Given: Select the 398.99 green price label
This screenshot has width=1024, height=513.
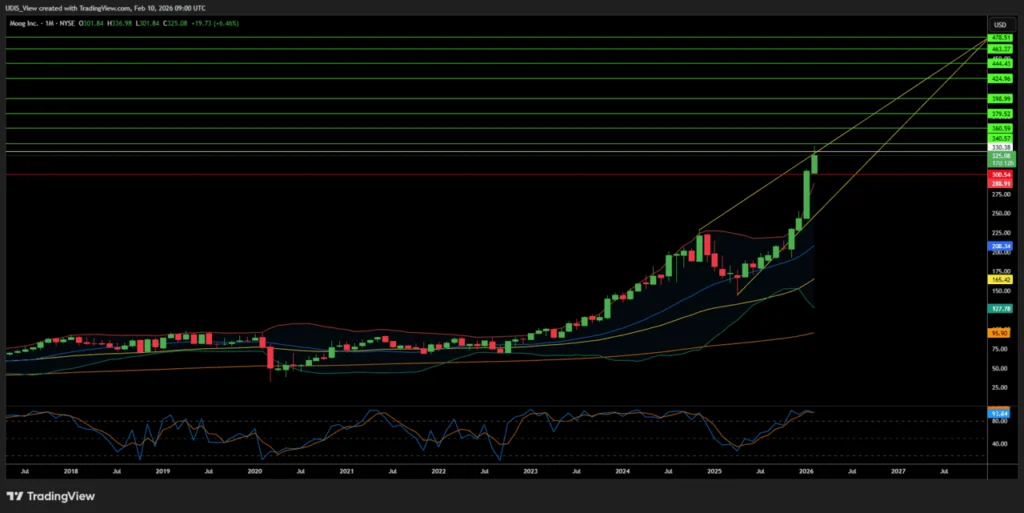Looking at the screenshot, I should (x=1000, y=99).
